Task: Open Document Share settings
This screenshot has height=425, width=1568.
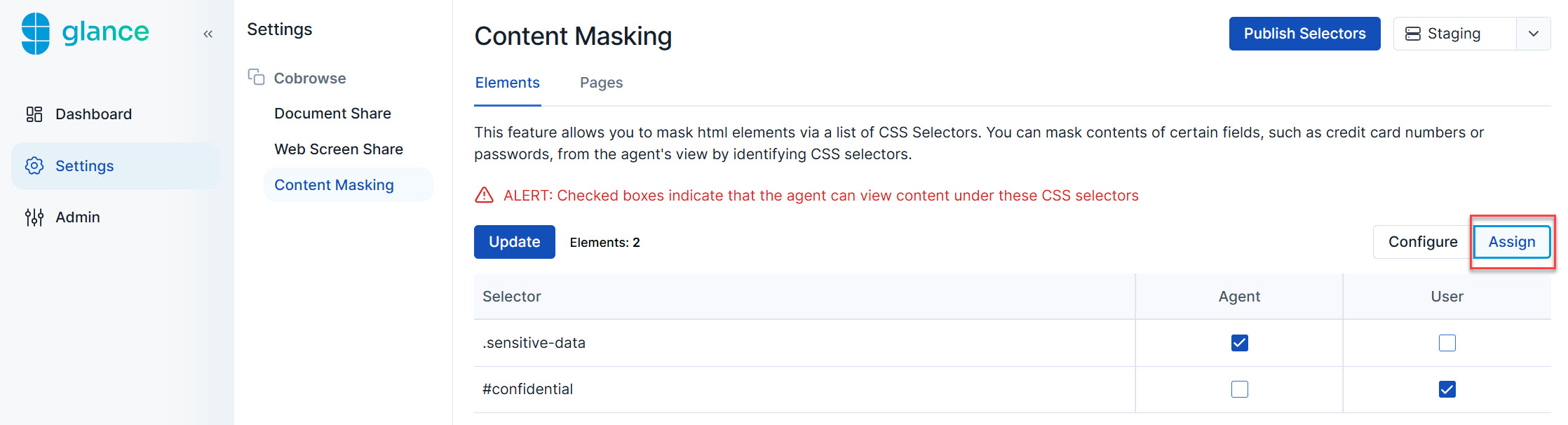Action: (x=332, y=114)
